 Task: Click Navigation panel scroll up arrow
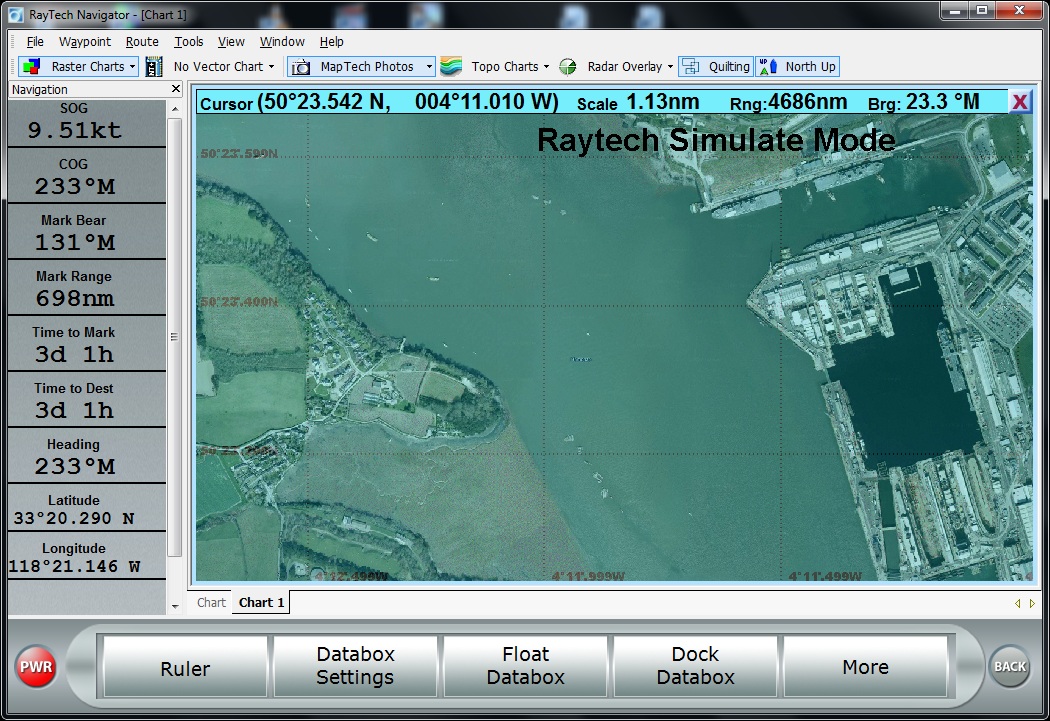[x=175, y=109]
